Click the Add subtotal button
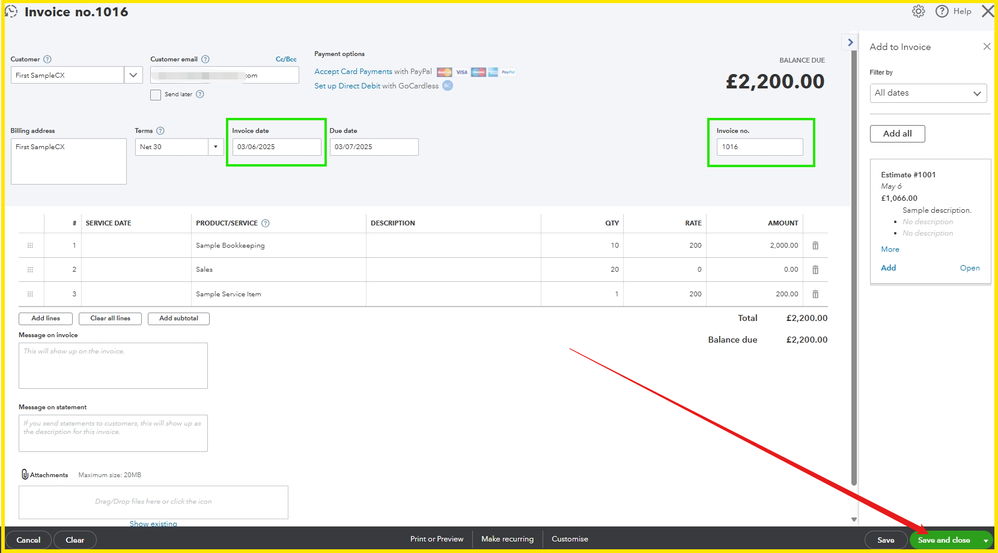The image size is (998, 553). (179, 318)
